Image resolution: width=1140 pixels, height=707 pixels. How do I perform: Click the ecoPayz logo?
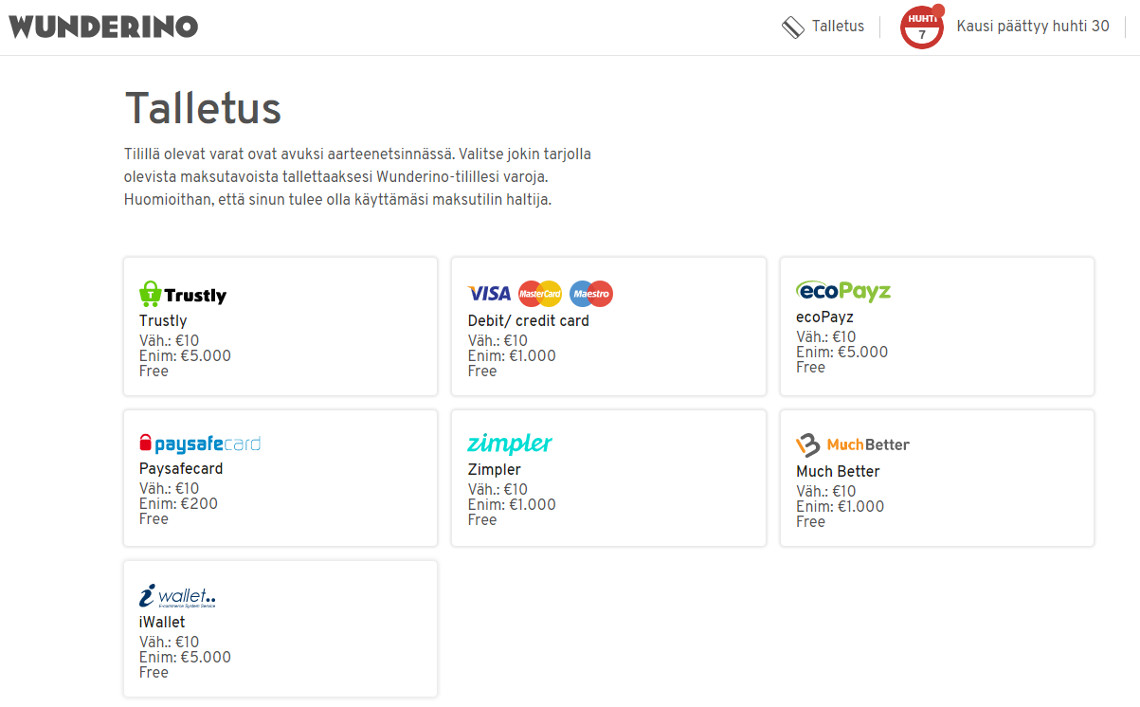pos(843,291)
